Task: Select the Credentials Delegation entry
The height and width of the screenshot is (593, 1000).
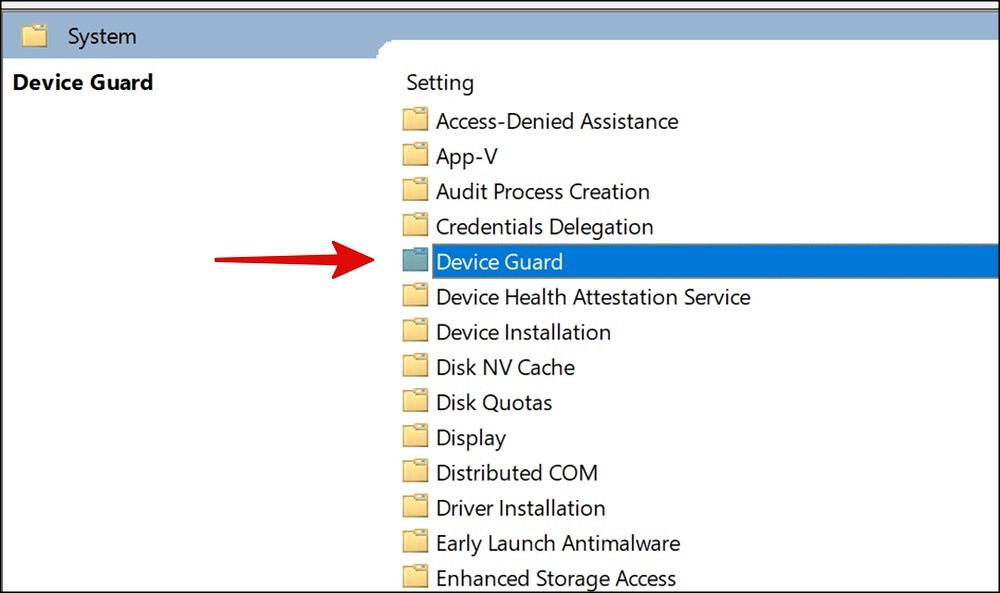Action: pos(544,227)
